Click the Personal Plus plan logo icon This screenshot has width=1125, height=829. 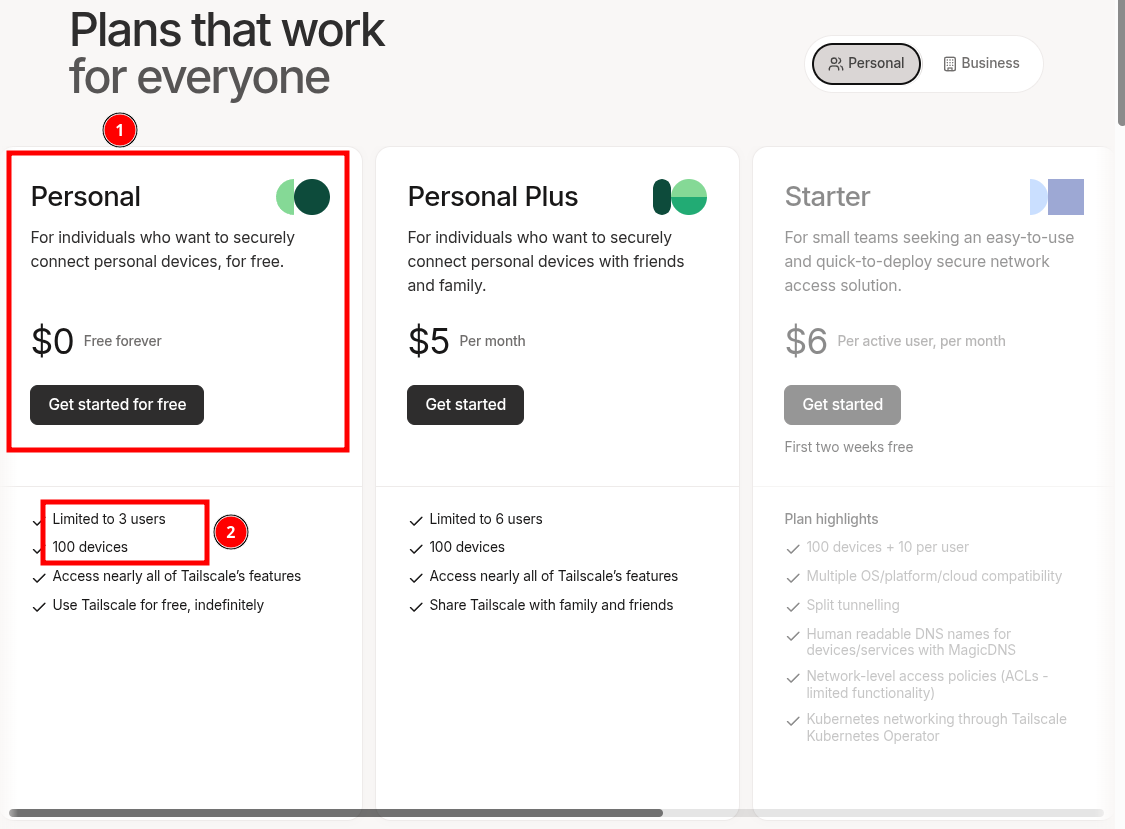[x=680, y=197]
